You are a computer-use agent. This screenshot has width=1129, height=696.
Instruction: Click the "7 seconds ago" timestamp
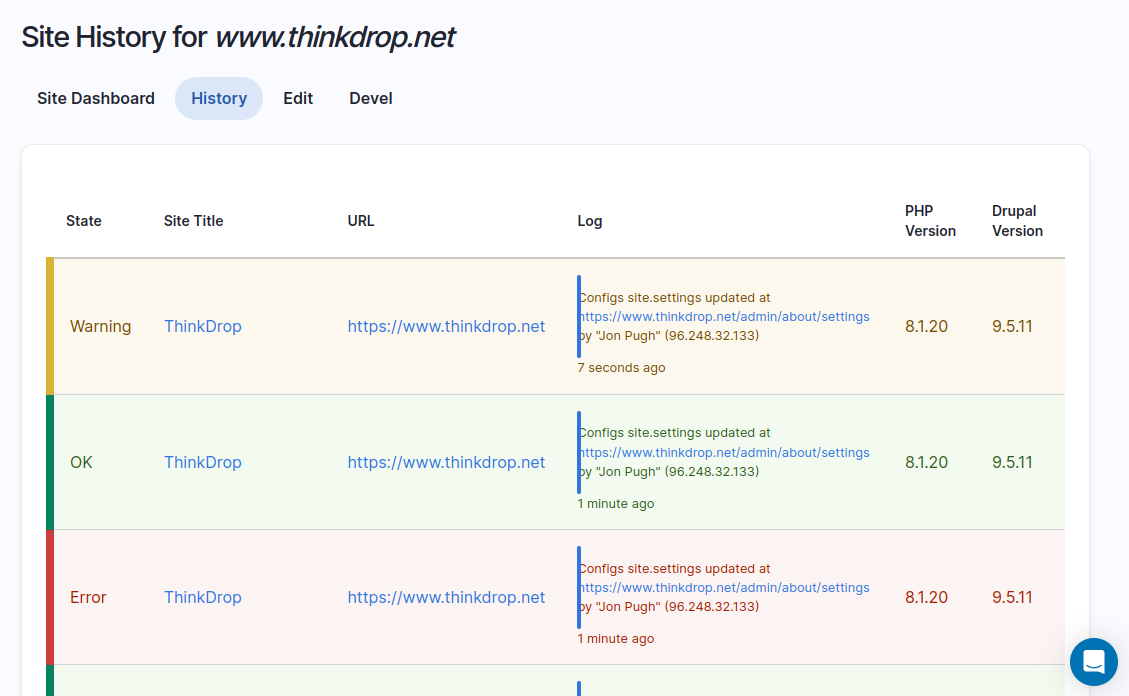point(621,367)
